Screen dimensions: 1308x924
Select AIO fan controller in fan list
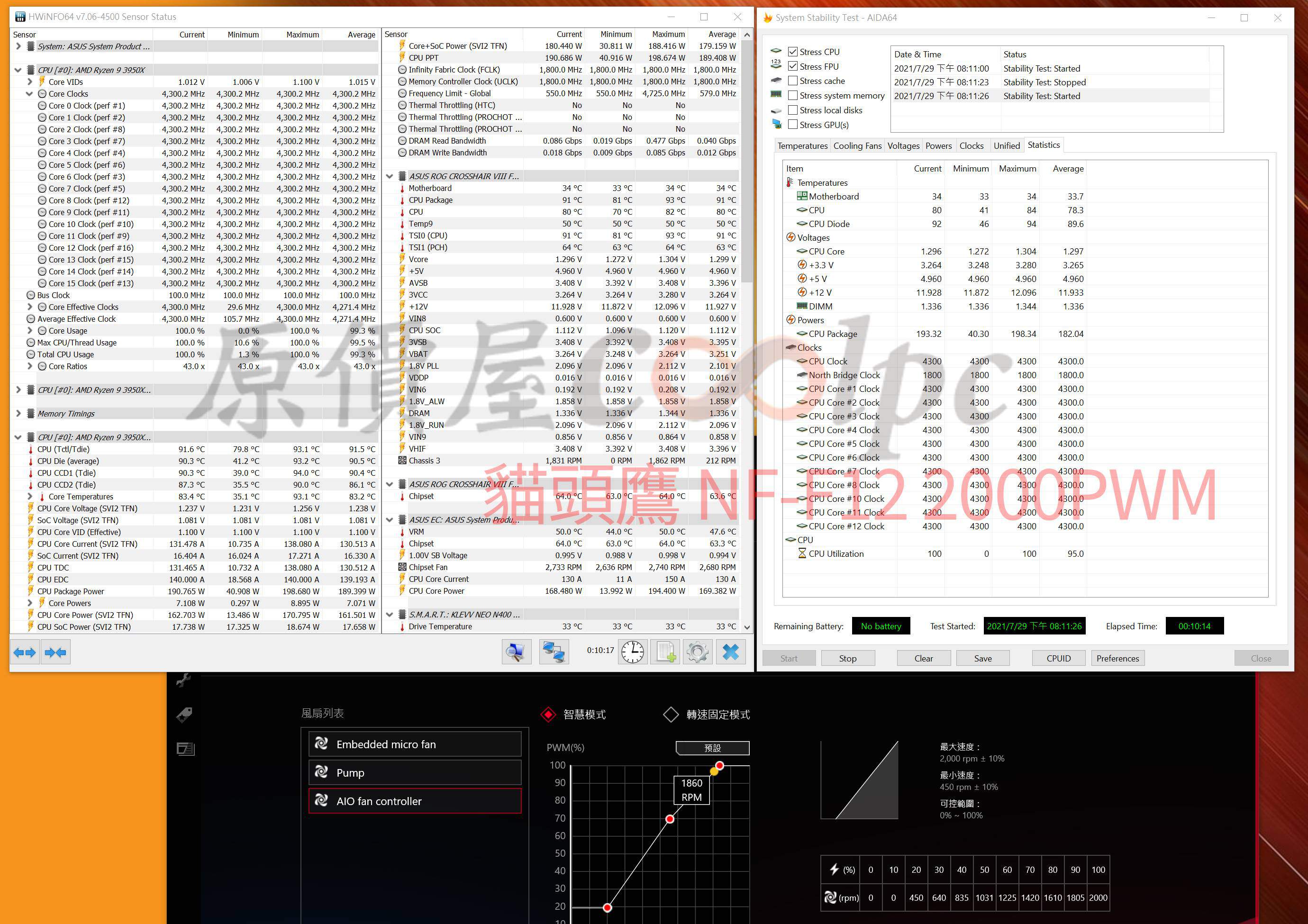(x=415, y=801)
